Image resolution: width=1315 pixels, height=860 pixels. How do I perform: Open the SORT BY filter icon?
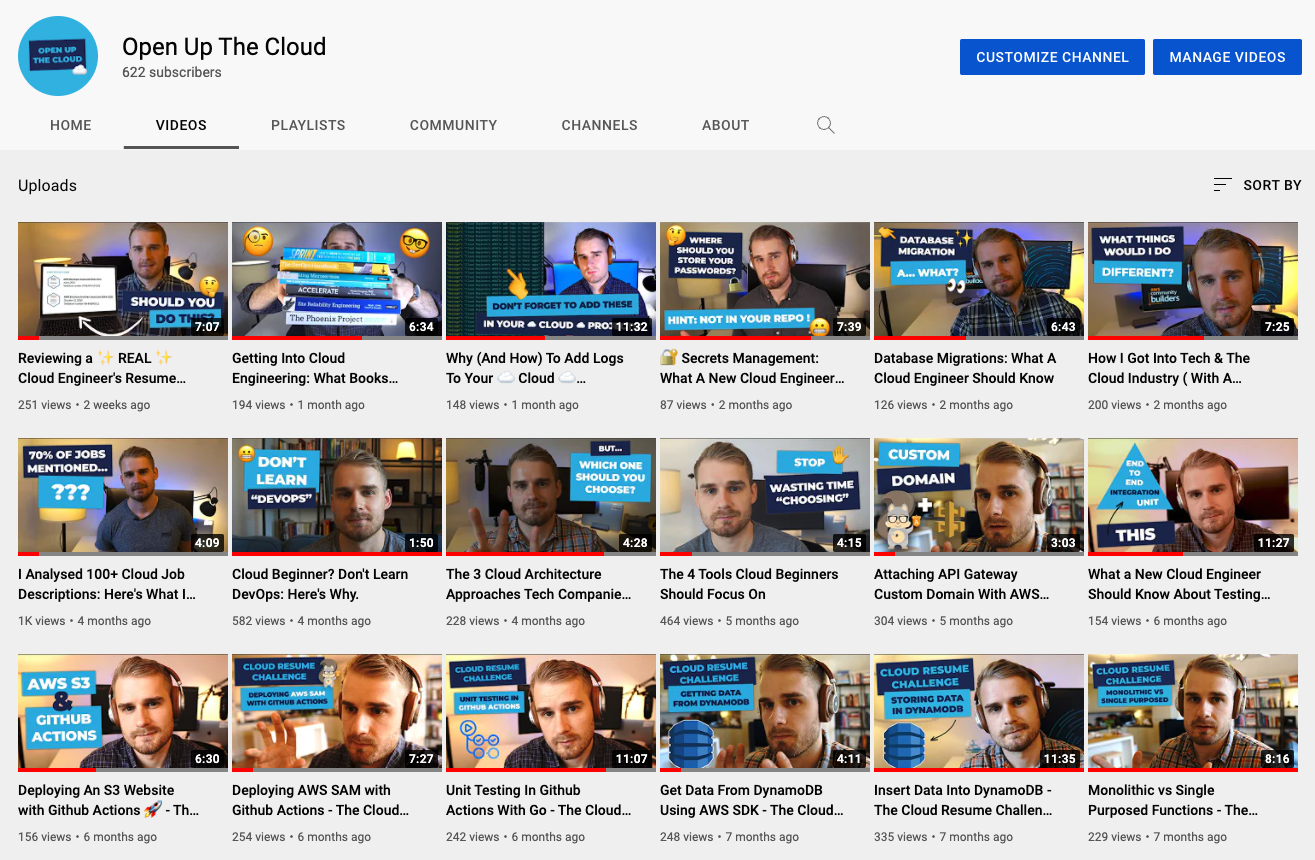pos(1221,184)
